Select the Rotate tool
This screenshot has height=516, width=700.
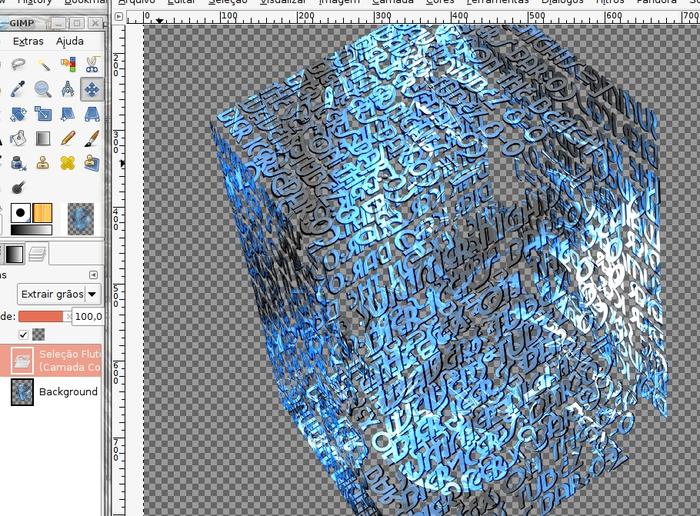(18, 114)
